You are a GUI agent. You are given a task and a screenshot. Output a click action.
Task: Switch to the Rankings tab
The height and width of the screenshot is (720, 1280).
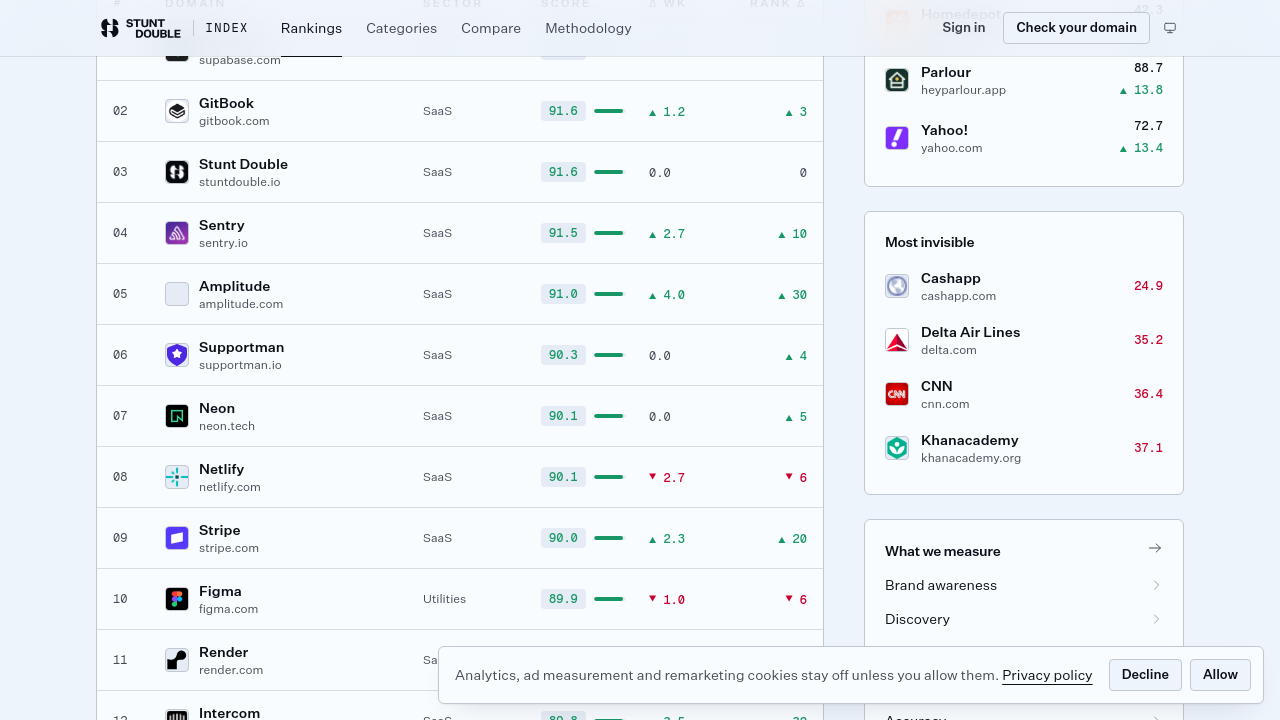point(311,28)
